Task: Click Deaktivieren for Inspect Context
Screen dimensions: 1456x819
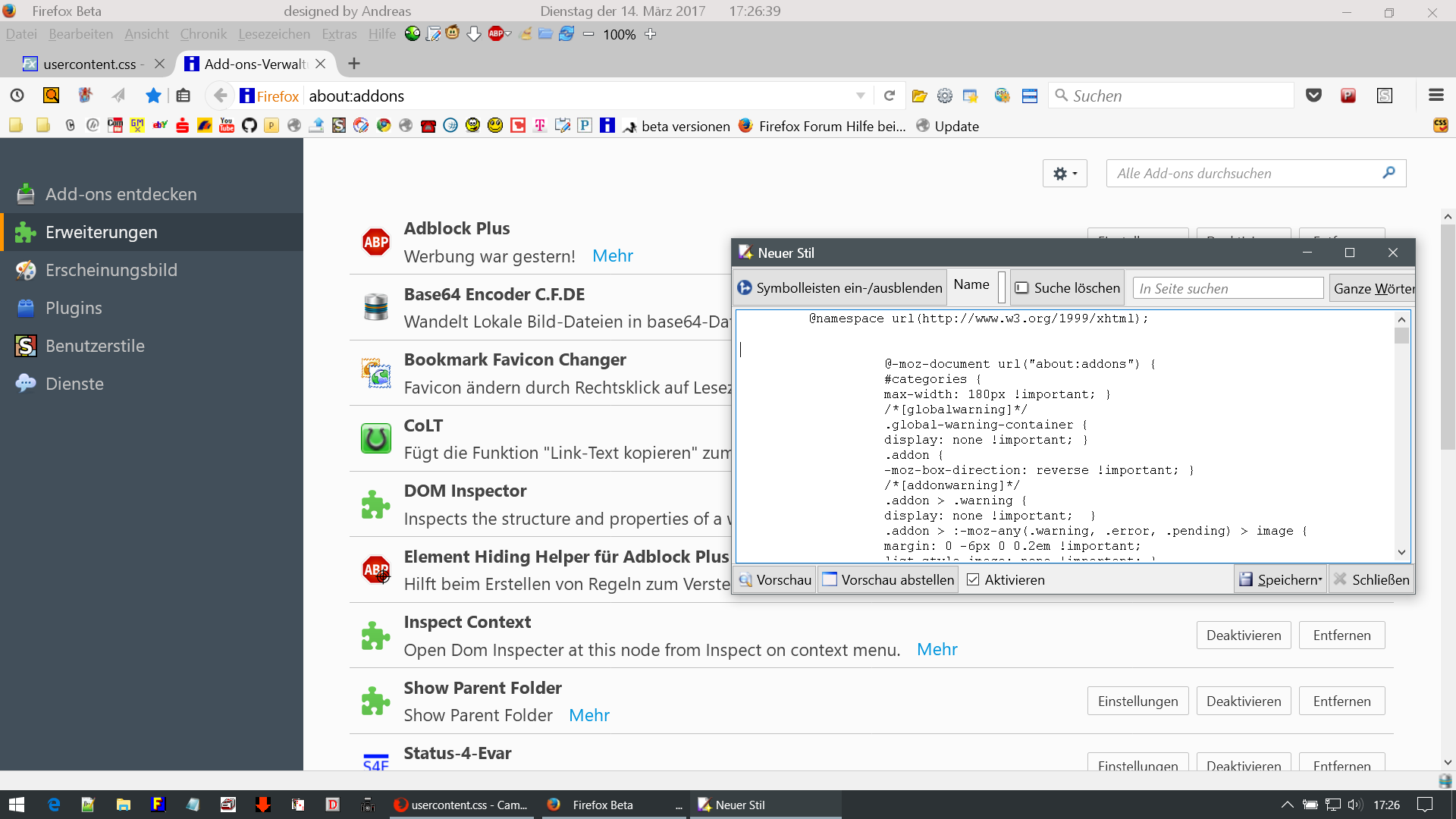Action: (1244, 635)
